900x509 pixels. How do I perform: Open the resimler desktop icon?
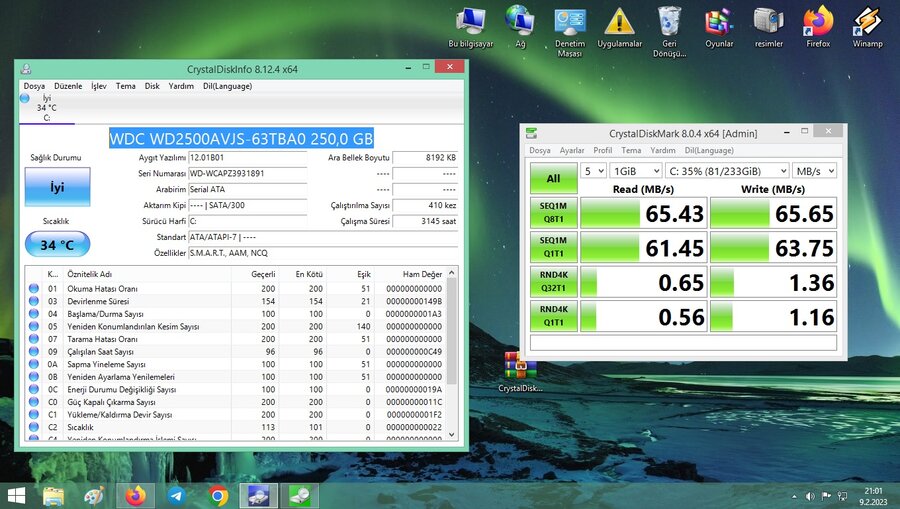(x=769, y=28)
